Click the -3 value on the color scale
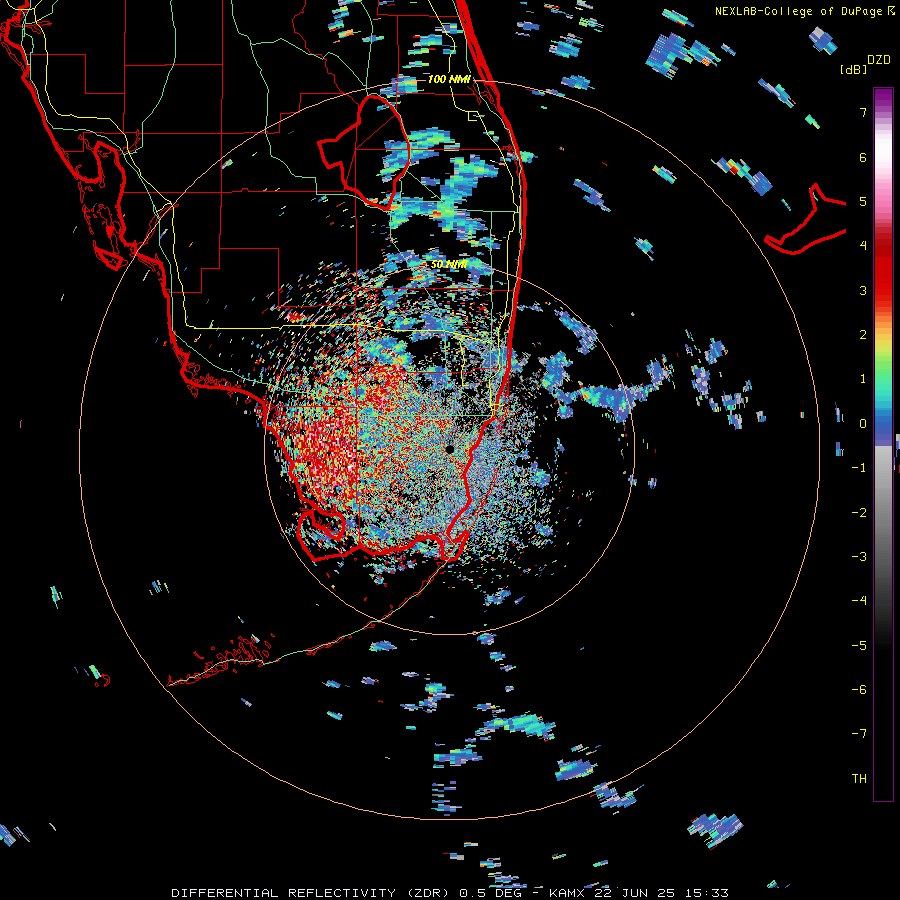The width and height of the screenshot is (900, 900). [x=859, y=557]
